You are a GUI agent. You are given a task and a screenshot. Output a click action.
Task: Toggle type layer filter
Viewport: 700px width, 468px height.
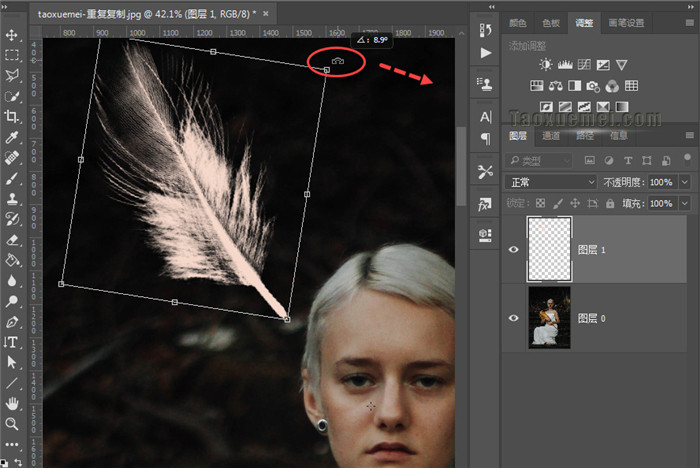coord(628,160)
